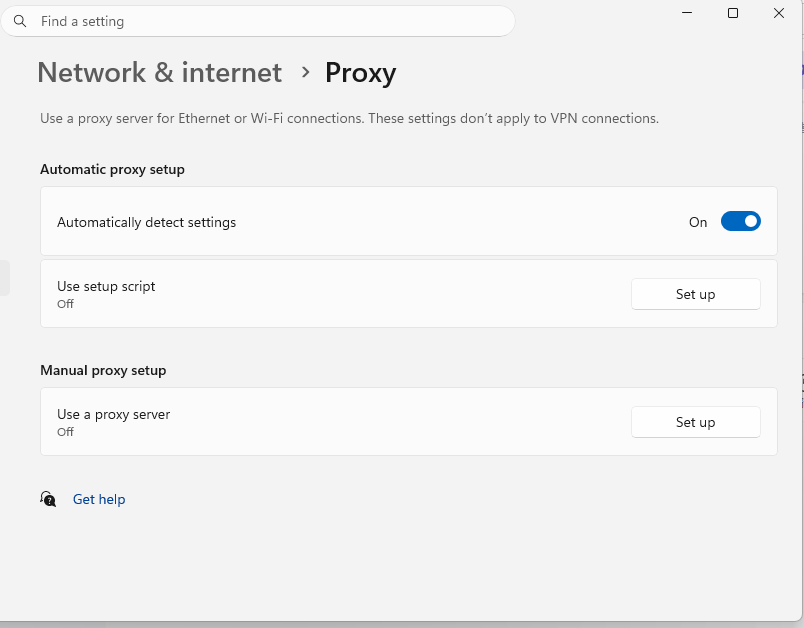Click Off status under Use setup script
This screenshot has width=804, height=628.
(x=65, y=304)
